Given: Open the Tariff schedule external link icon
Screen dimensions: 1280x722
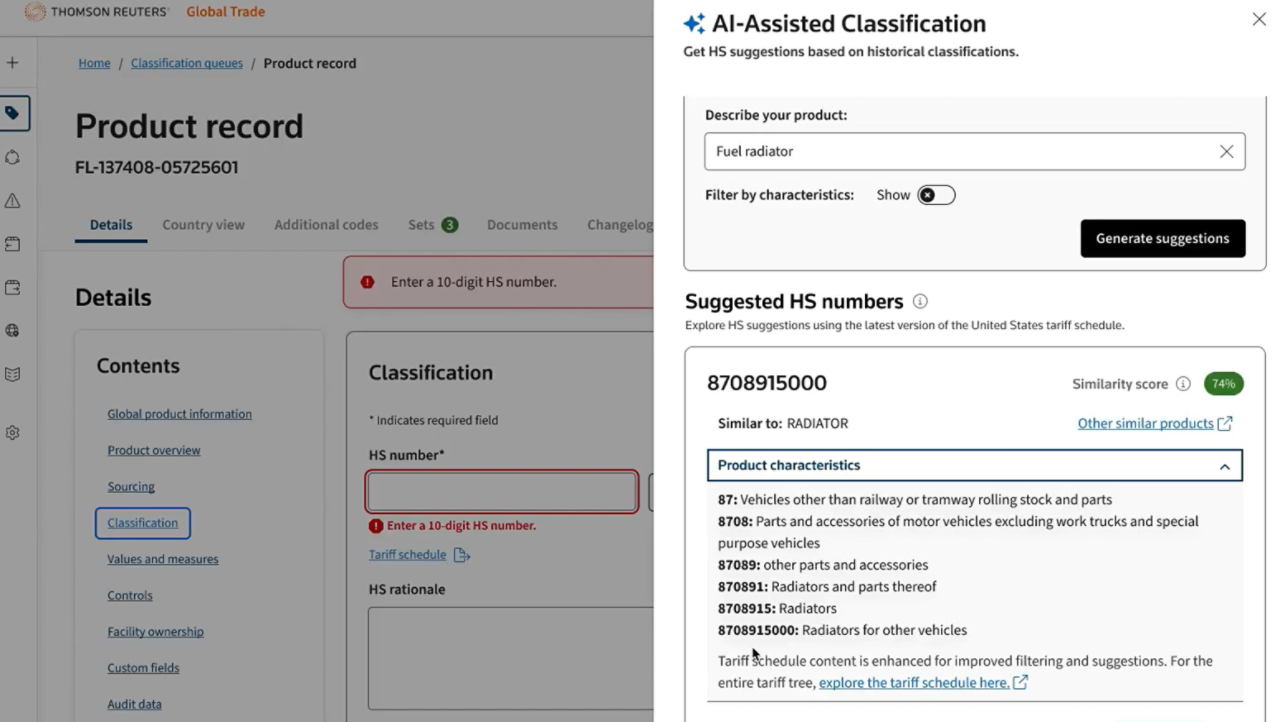Looking at the screenshot, I should click(x=461, y=553).
